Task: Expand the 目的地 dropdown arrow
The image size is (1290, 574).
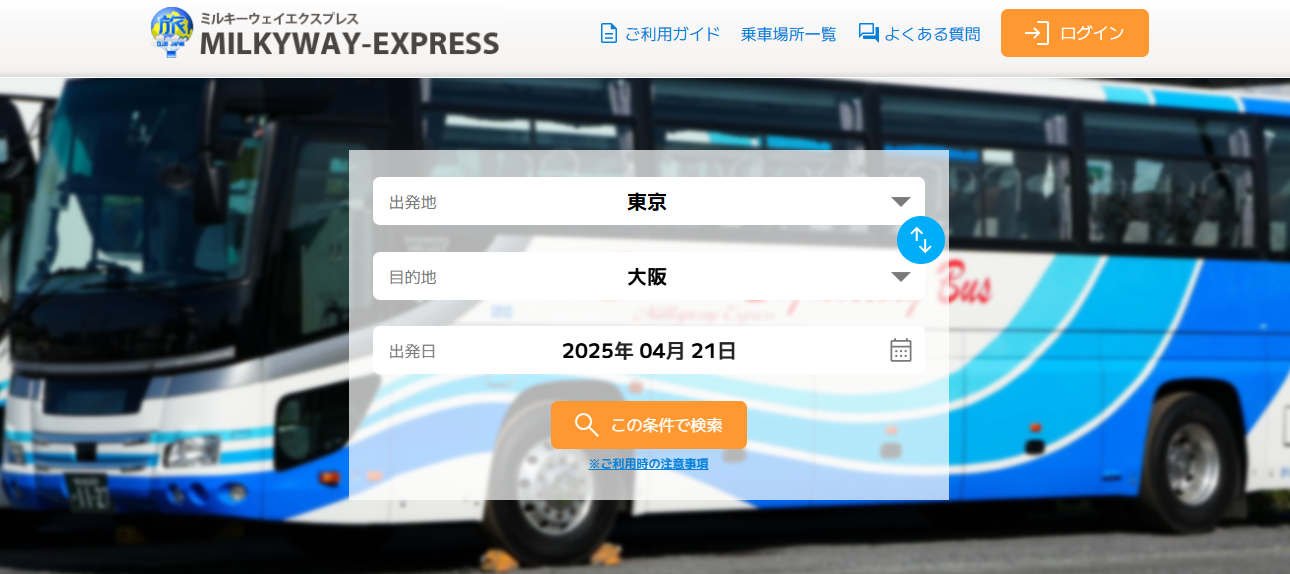Action: click(901, 277)
